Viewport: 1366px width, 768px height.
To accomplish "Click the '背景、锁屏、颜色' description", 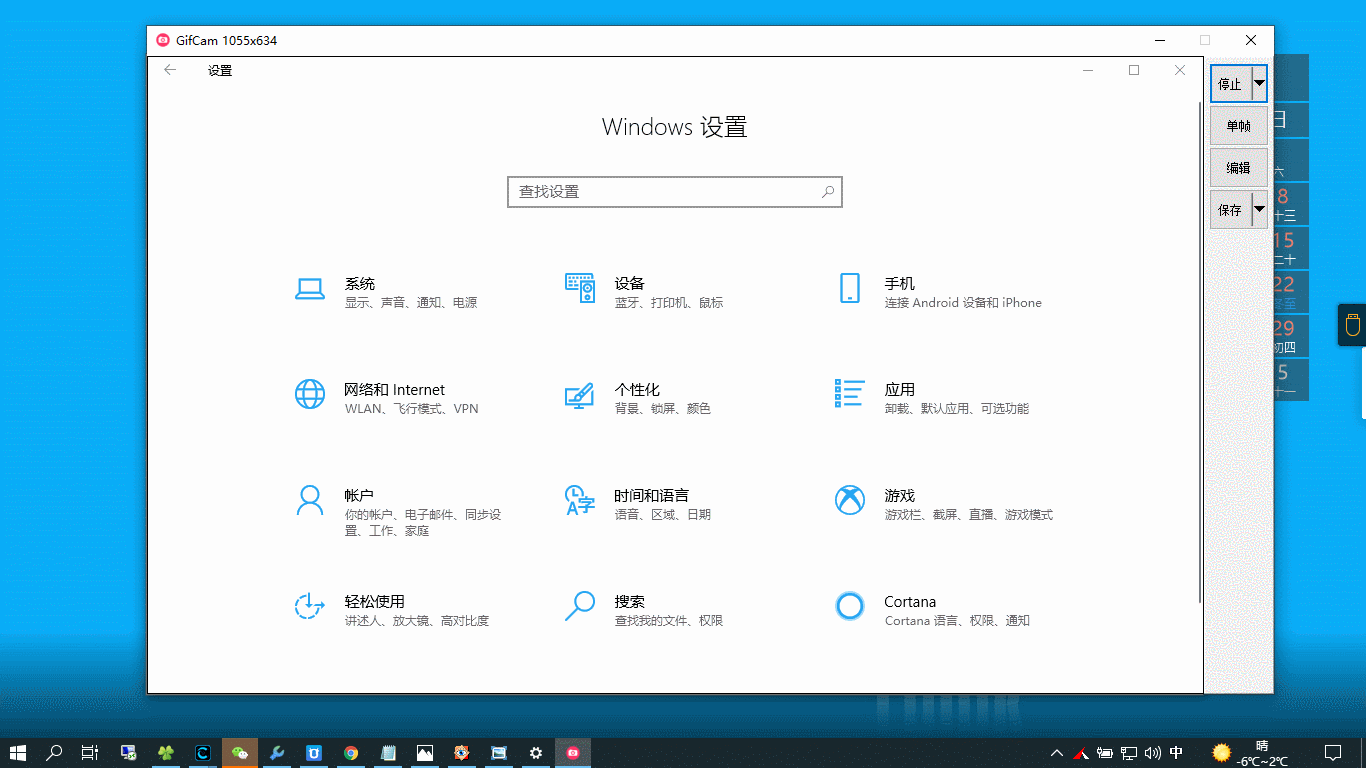I will (x=663, y=409).
